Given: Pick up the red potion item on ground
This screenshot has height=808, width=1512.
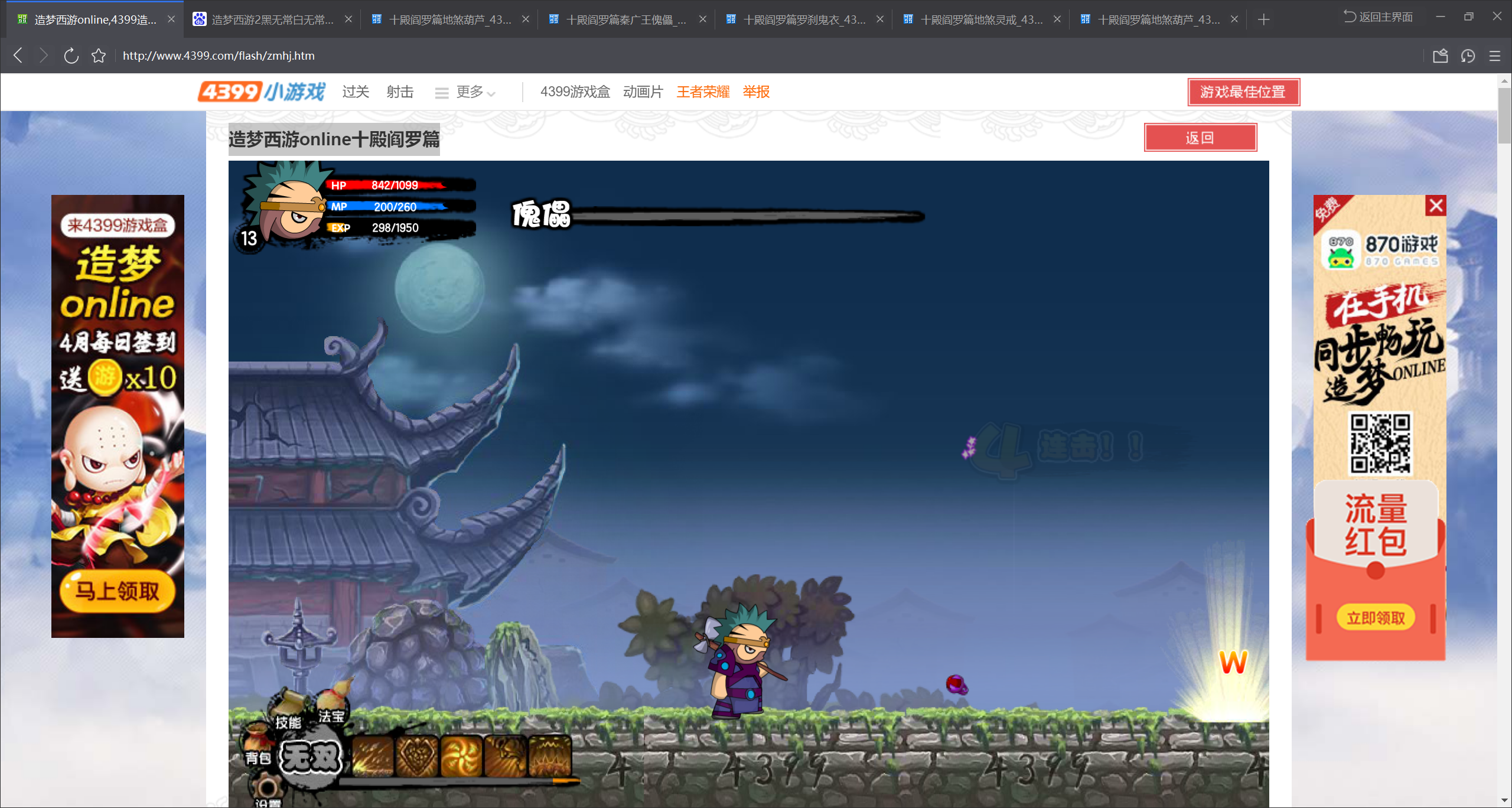Looking at the screenshot, I should (957, 685).
